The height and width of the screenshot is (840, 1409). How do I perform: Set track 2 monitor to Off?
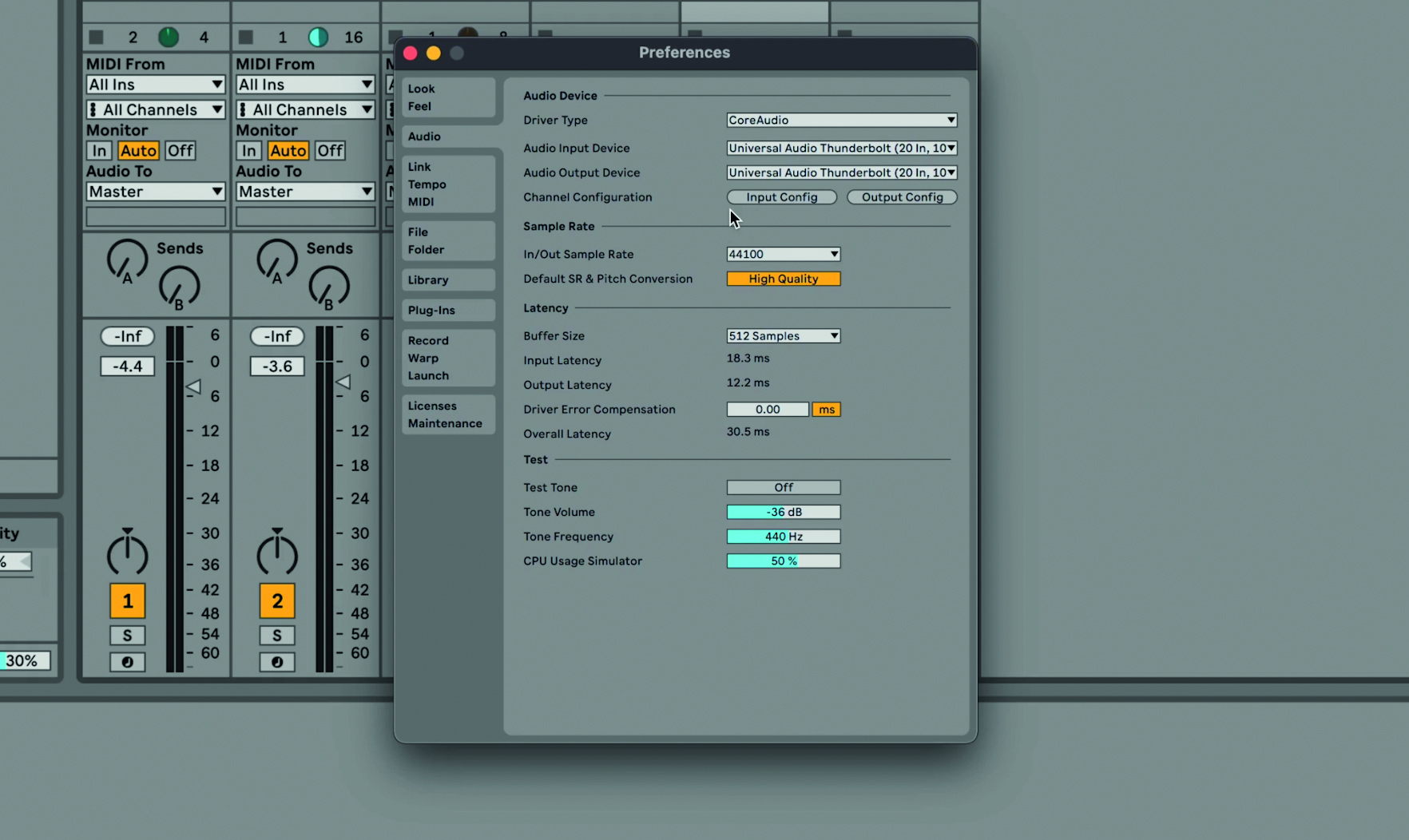pyautogui.click(x=330, y=151)
